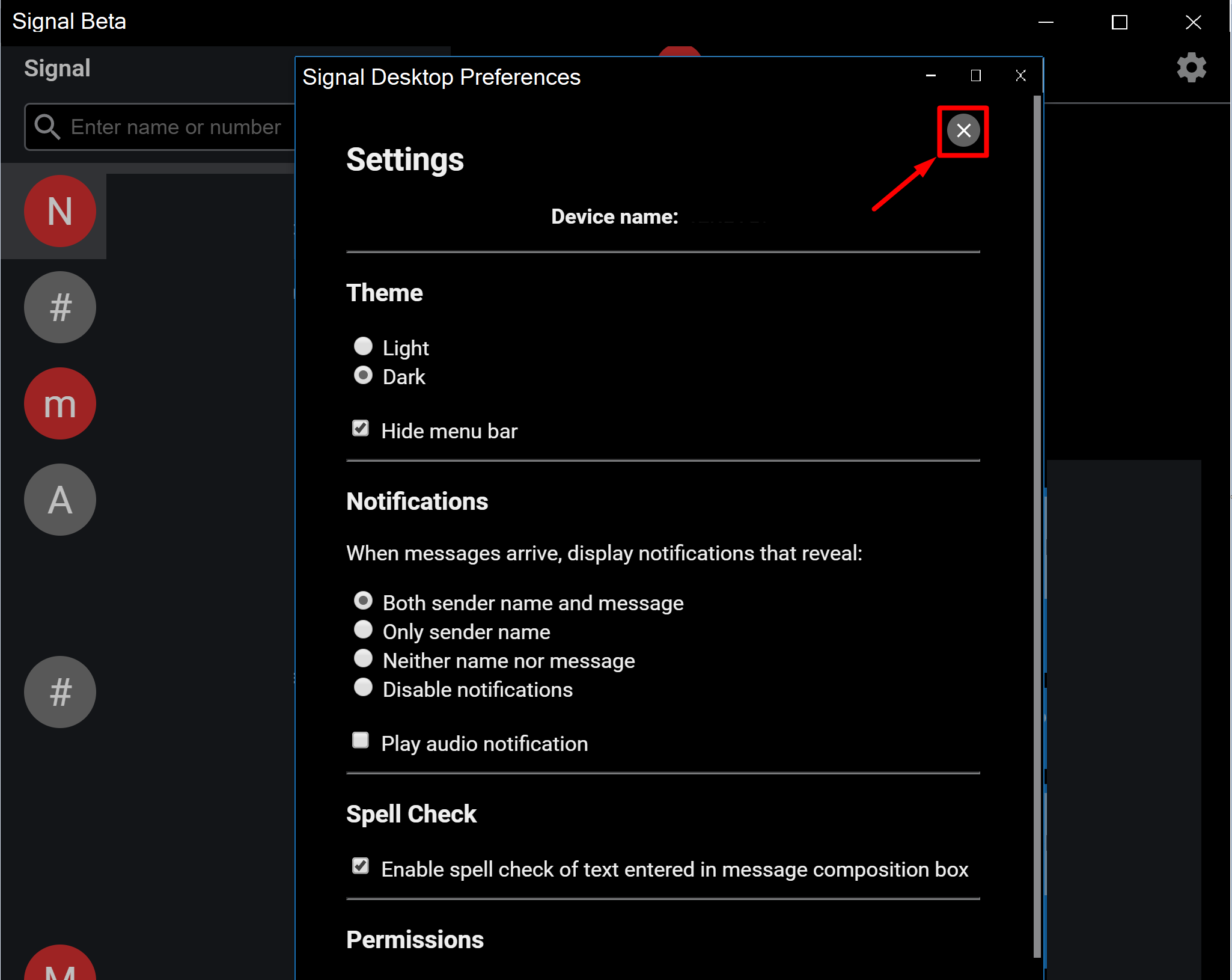This screenshot has height=980, width=1232.
Task: Open Settings via the gear icon
Action: [x=1191, y=67]
